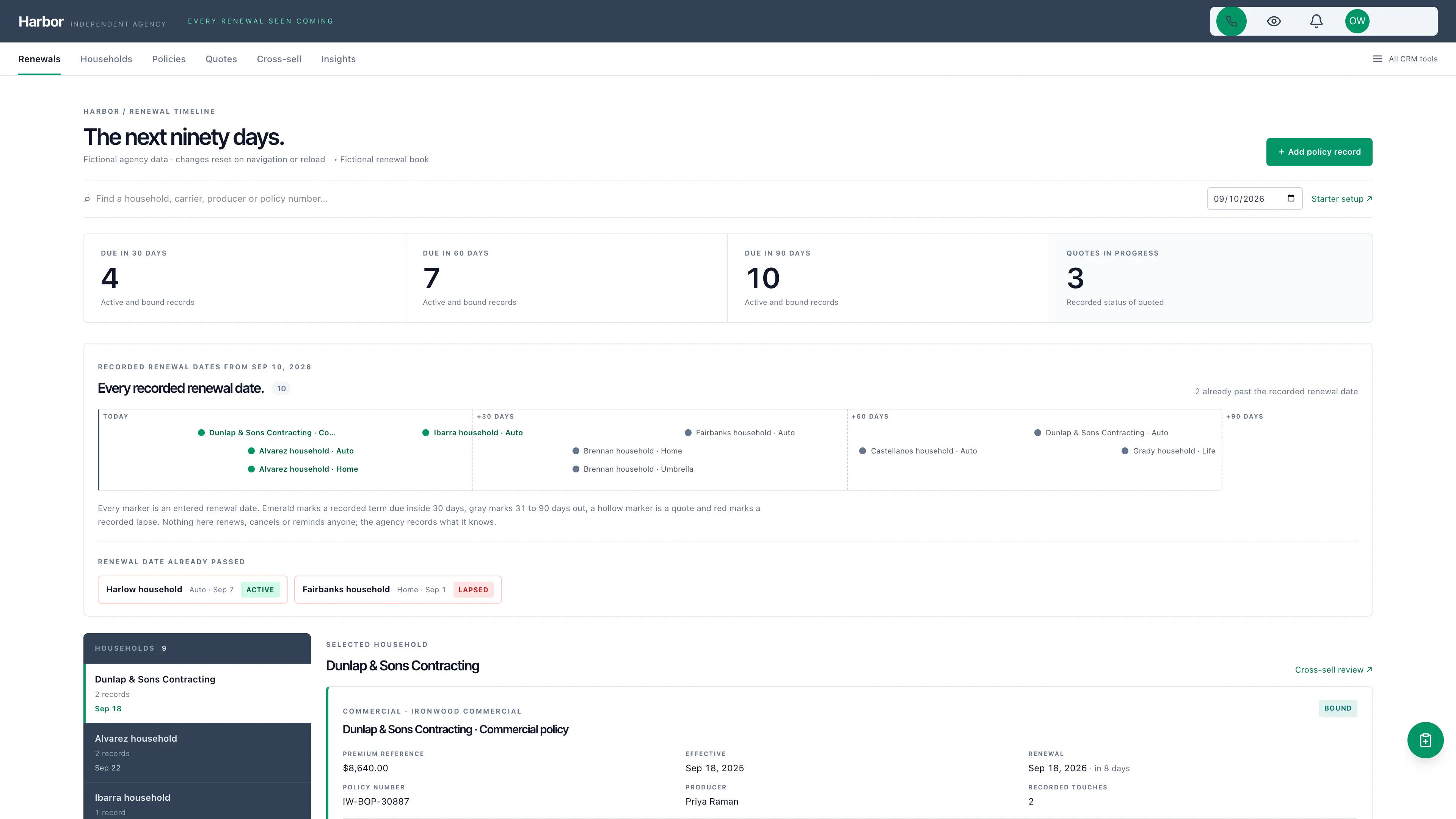The height and width of the screenshot is (819, 1456).
Task: Open the date picker calendar icon
Action: [x=1290, y=198]
